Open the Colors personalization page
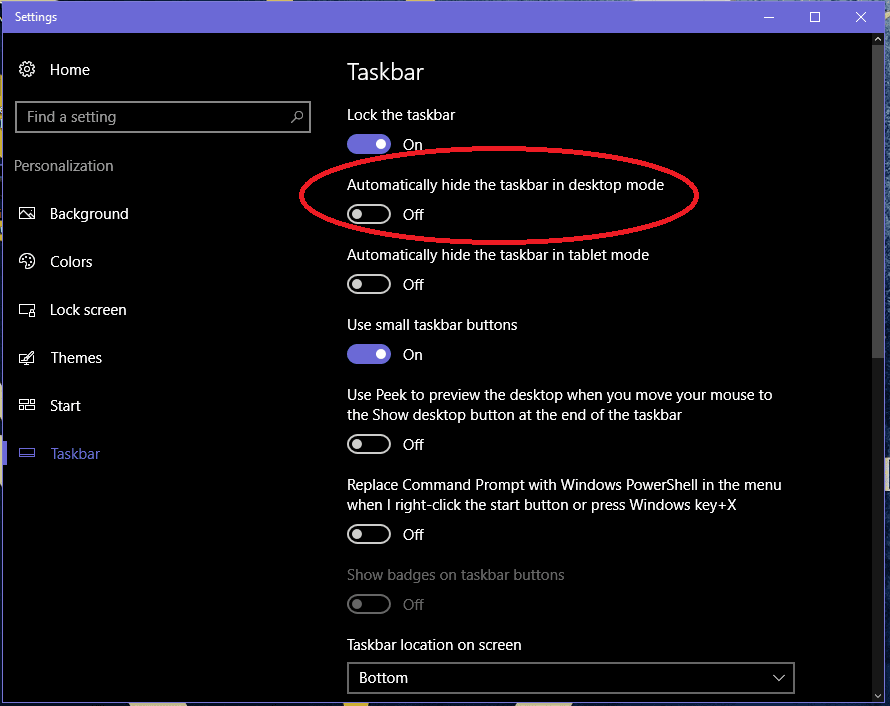 point(71,262)
